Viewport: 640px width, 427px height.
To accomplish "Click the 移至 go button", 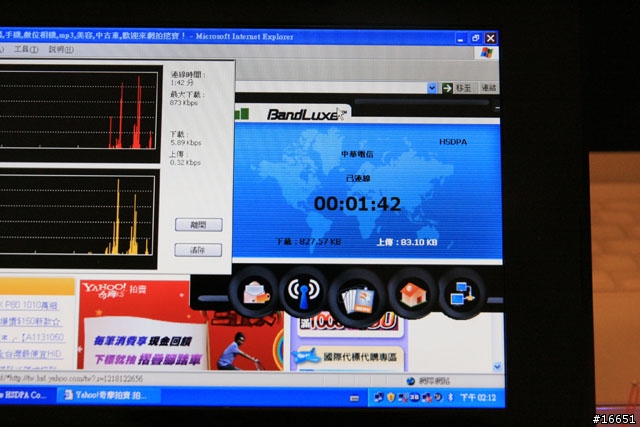I will pos(457,88).
